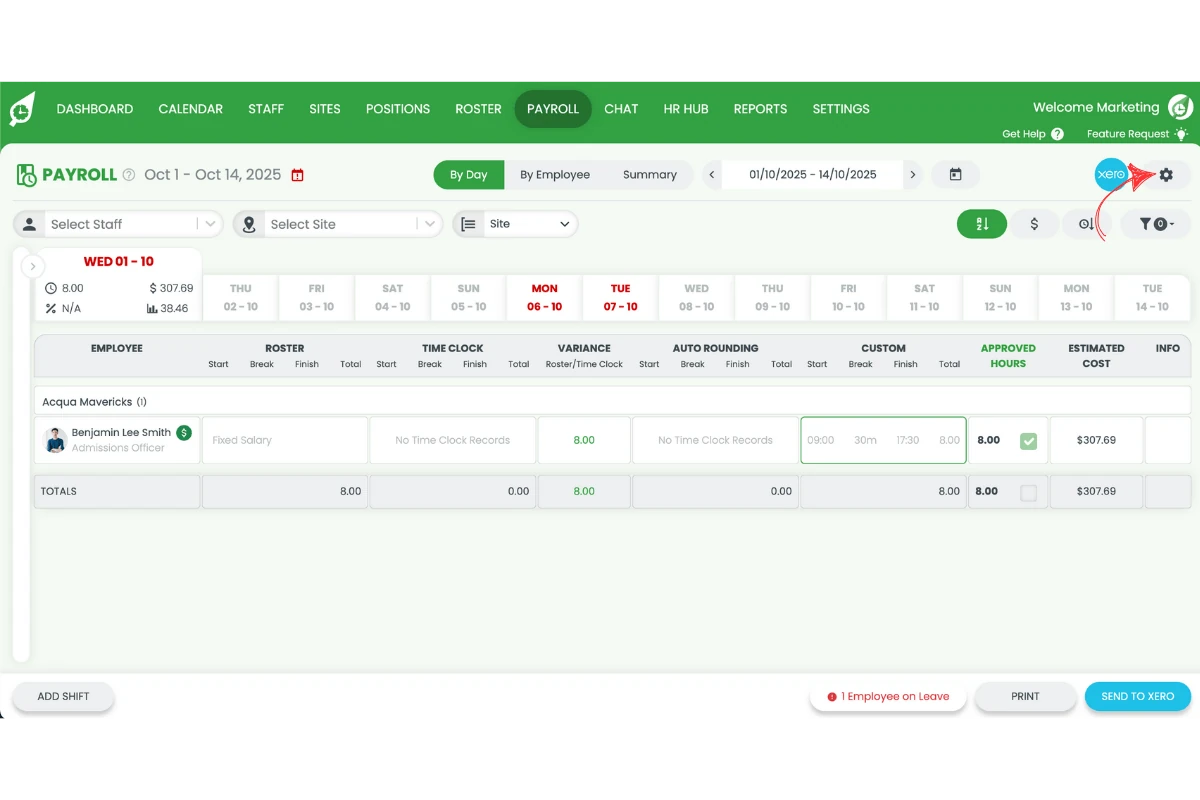Open REPORTS menu item
This screenshot has width=1200, height=800.
point(760,109)
